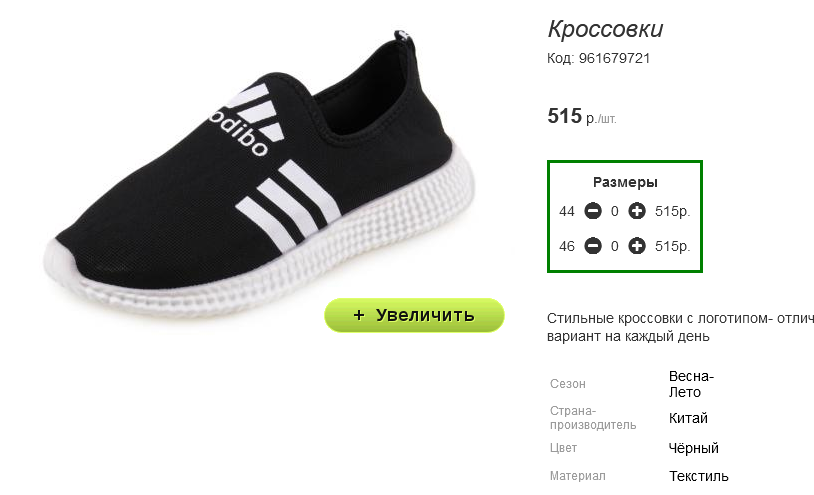The image size is (814, 495).
Task: Click the Увеличить zoom button
Action: (414, 315)
